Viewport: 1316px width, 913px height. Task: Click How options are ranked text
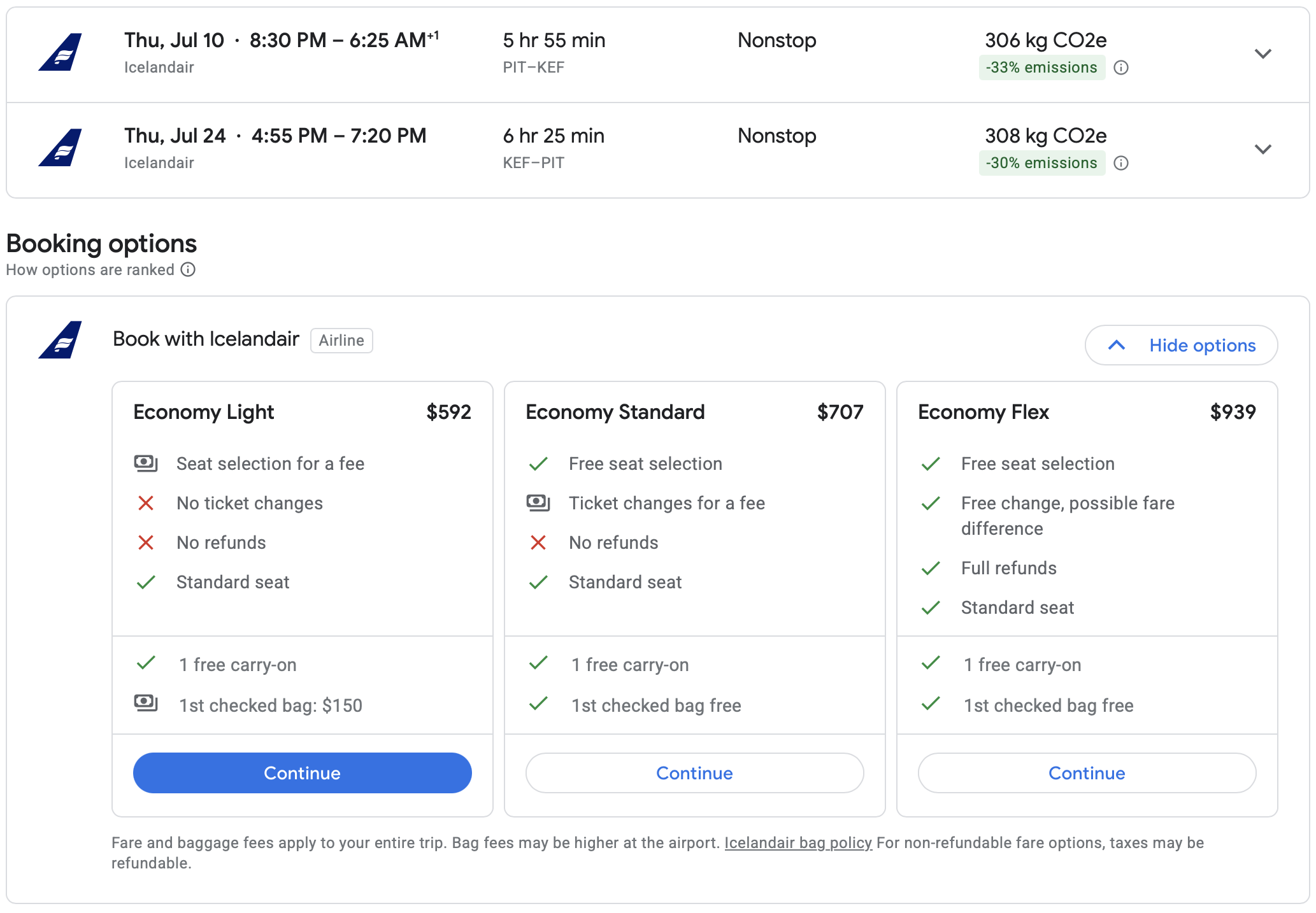pyautogui.click(x=90, y=270)
